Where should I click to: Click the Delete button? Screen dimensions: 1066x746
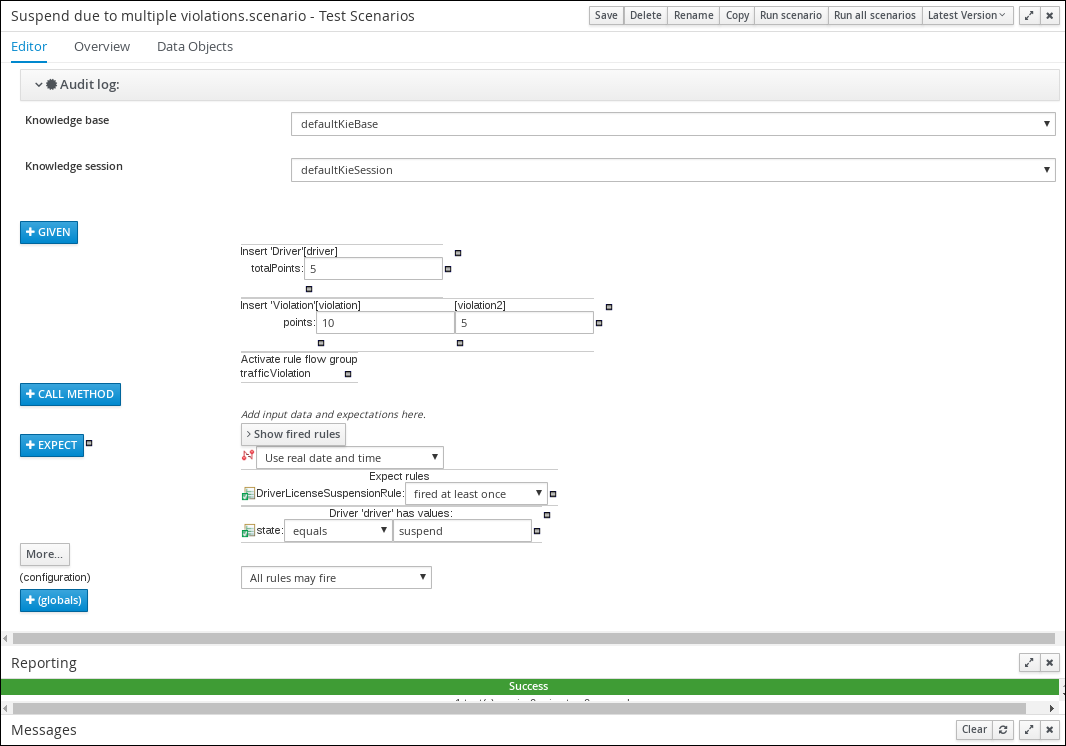[646, 16]
